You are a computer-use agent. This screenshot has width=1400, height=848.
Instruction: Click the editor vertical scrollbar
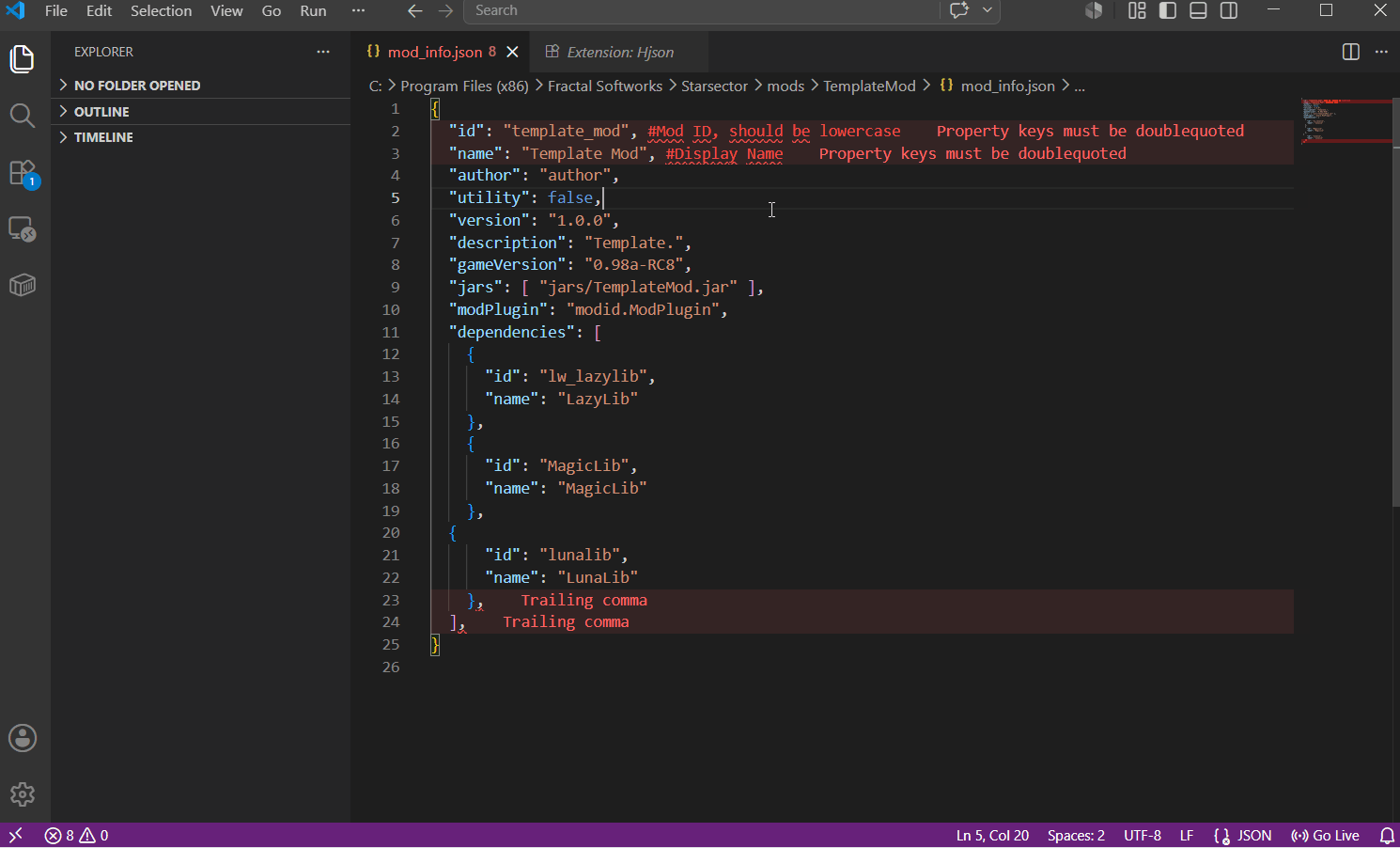[1395, 301]
